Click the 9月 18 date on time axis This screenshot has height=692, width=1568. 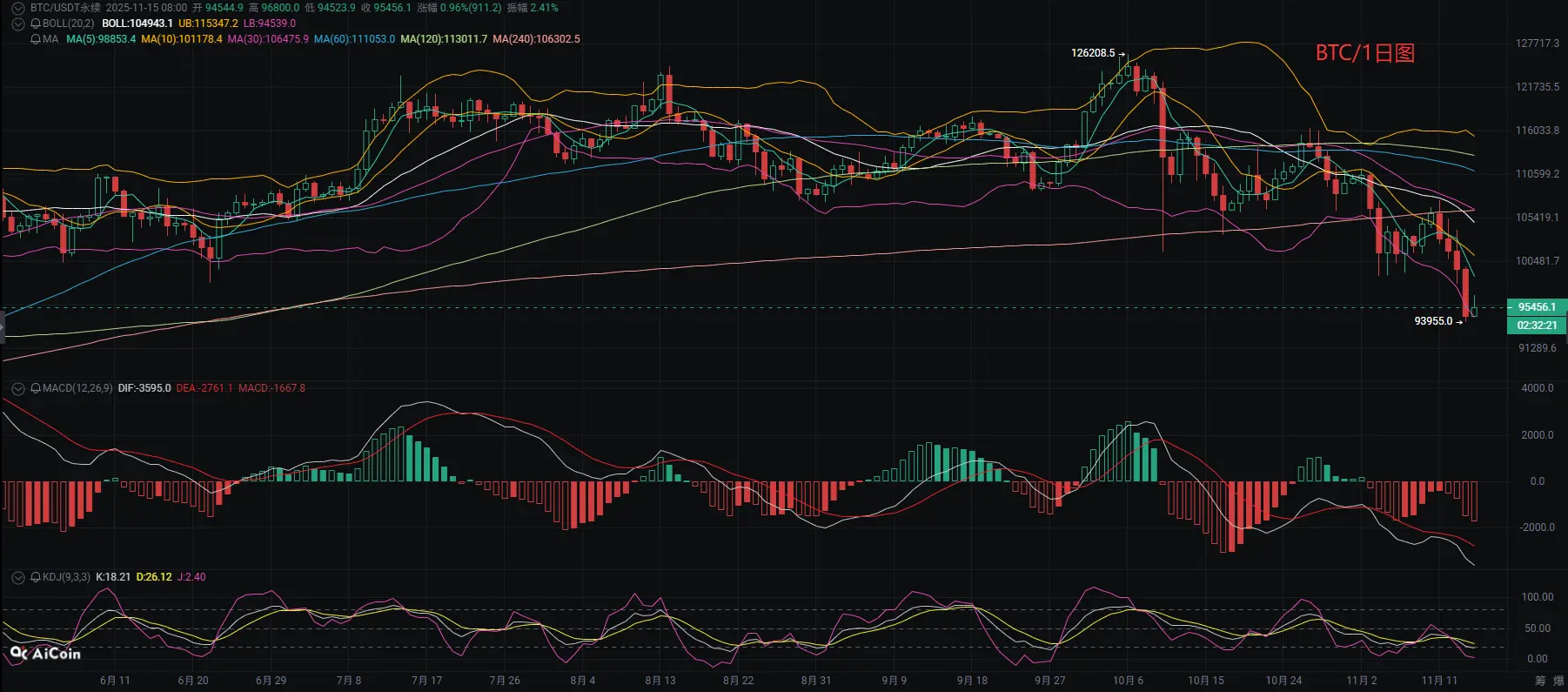click(x=972, y=681)
